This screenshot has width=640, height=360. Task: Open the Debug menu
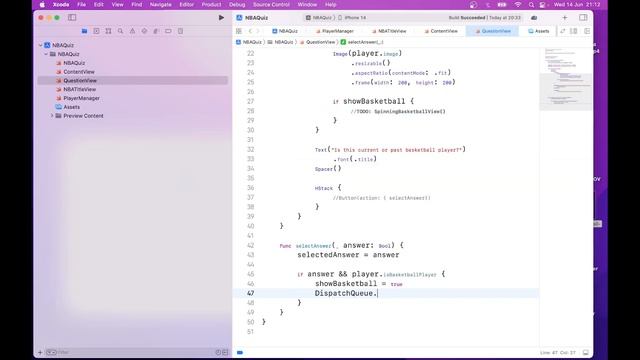point(237,4)
